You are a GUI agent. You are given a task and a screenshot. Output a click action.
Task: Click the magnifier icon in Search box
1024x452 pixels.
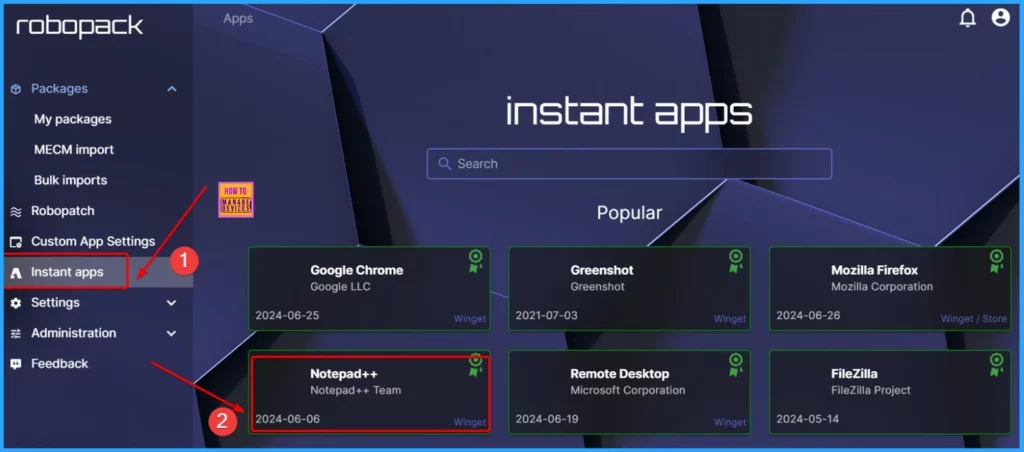pos(445,163)
